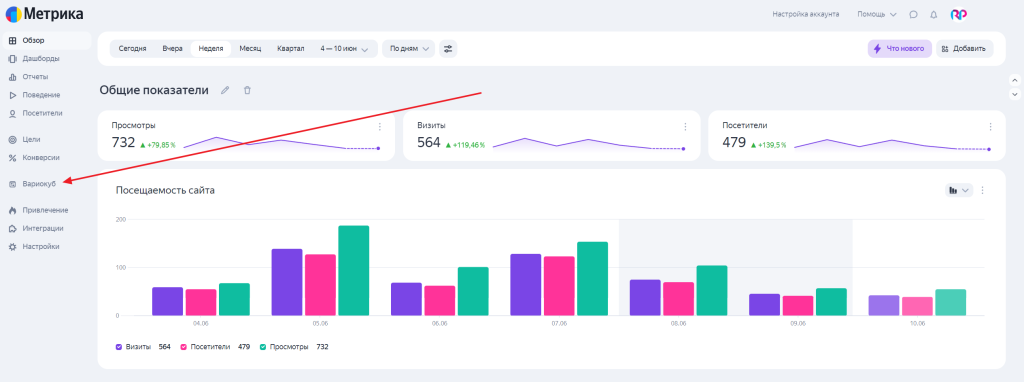Open three-dot menu on Просмотры card
The image size is (1024, 382).
pos(379,127)
